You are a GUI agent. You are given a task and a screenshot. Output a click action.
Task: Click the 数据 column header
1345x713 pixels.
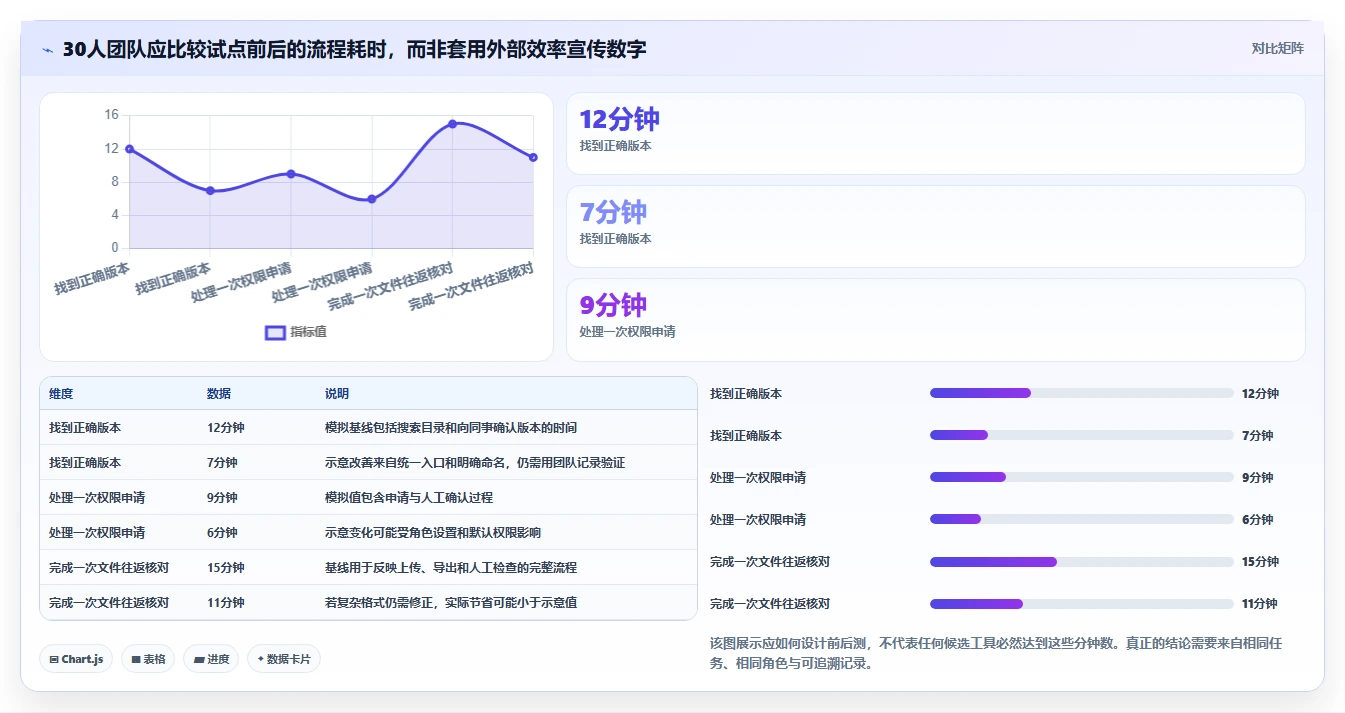click(x=219, y=394)
